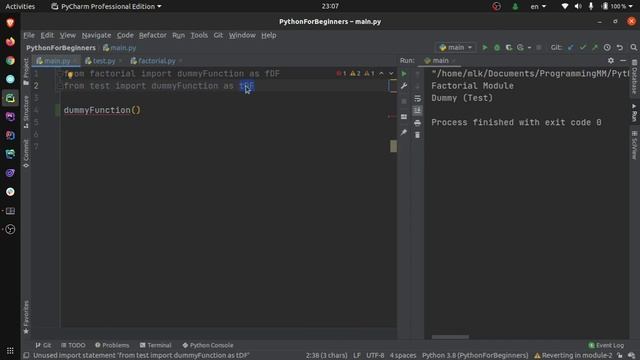Open the Terminal tool window
Screen dimensions: 640x360
(x=156, y=345)
